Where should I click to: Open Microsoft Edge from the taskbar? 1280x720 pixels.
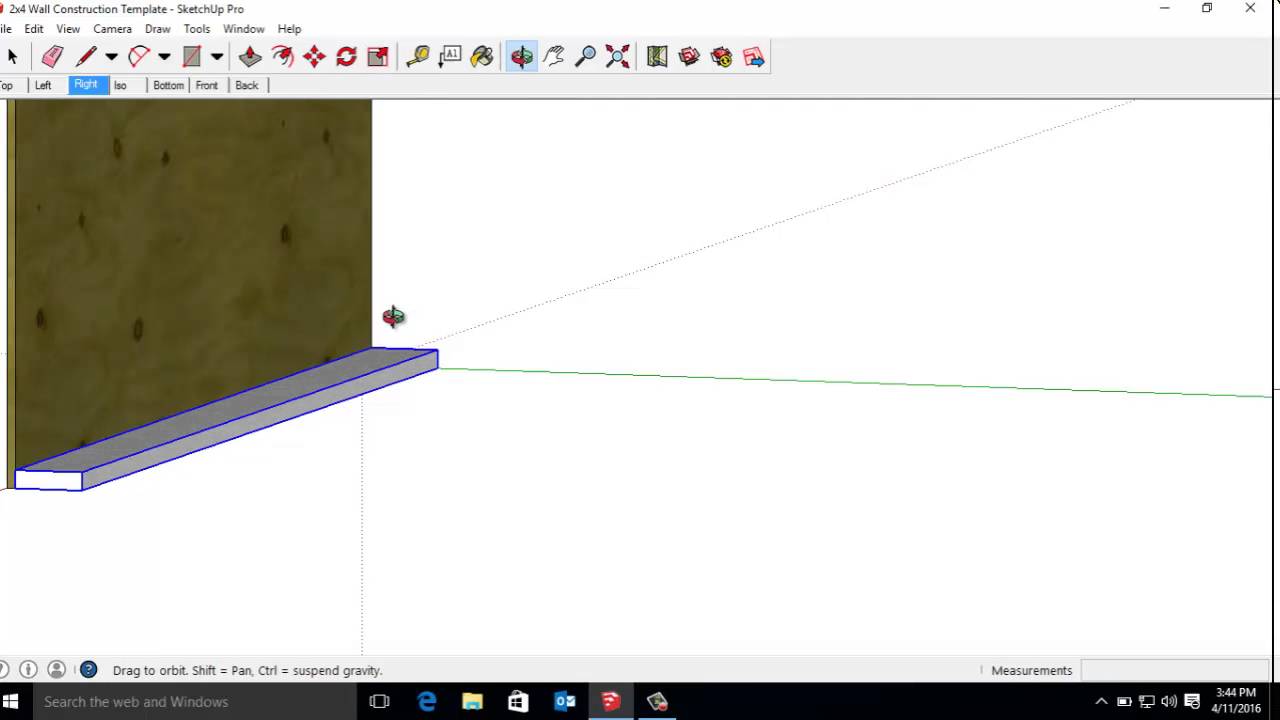click(427, 701)
